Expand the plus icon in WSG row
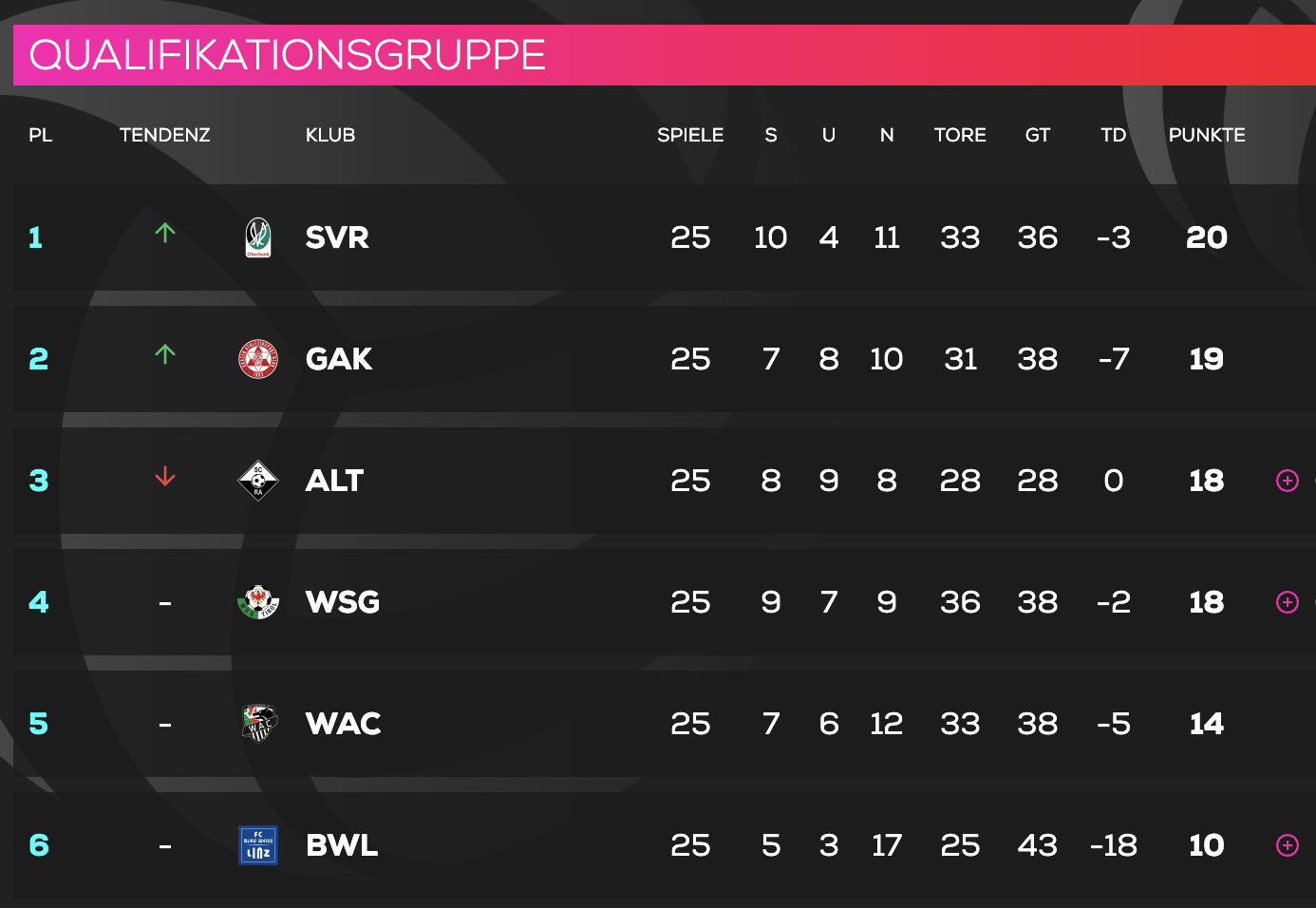The image size is (1316, 908). click(1287, 602)
